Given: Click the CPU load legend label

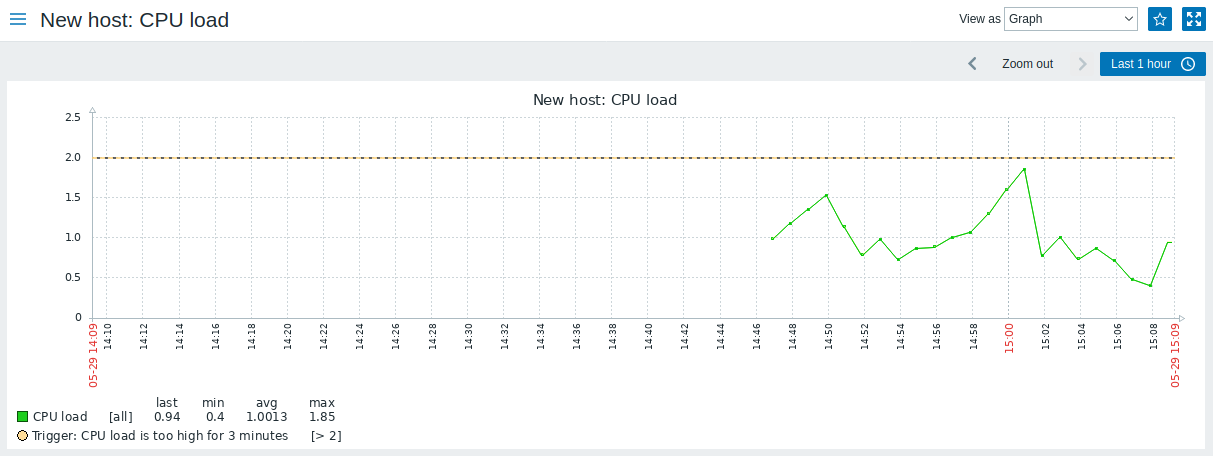Looking at the screenshot, I should pyautogui.click(x=60, y=416).
